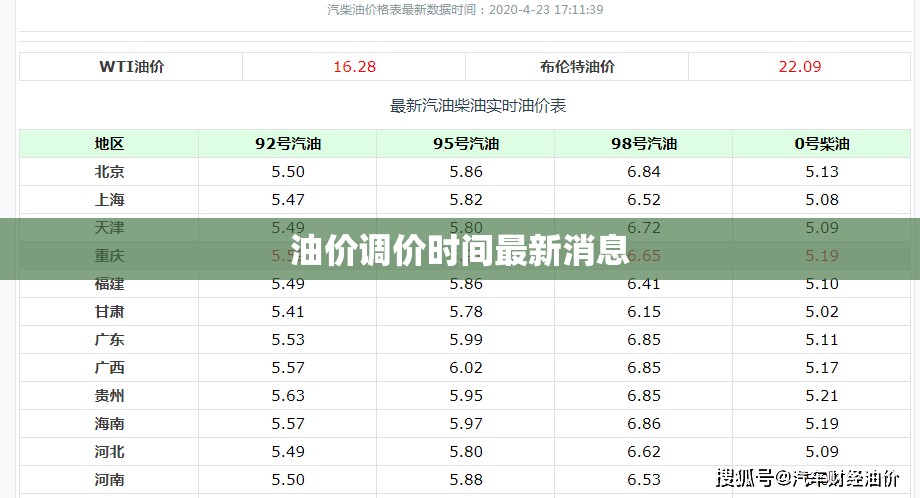920x498 pixels.
Task: Click the 河南 region cell
Action: (x=109, y=480)
